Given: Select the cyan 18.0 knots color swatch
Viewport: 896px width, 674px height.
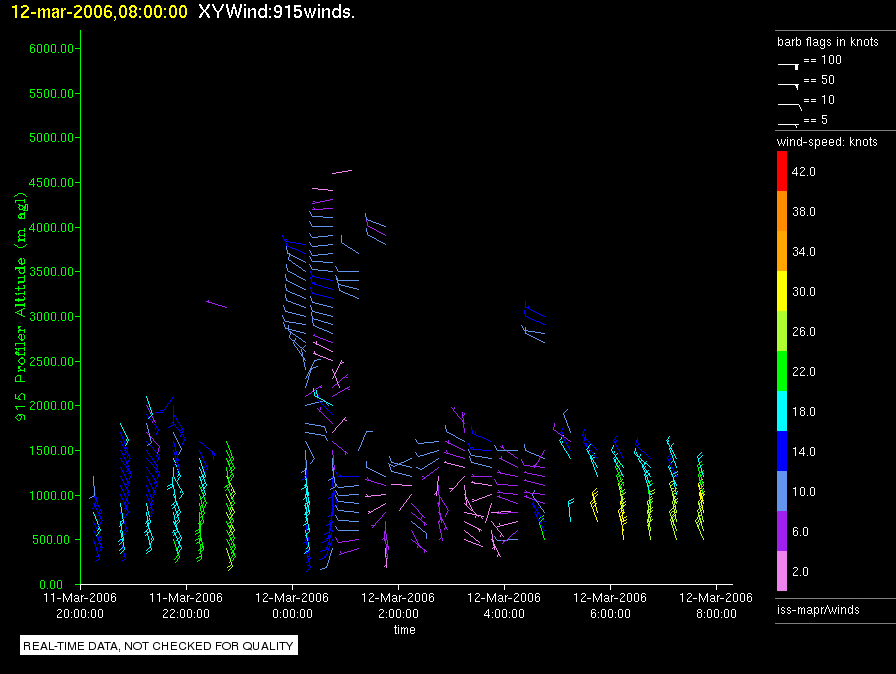Looking at the screenshot, I should [x=782, y=411].
